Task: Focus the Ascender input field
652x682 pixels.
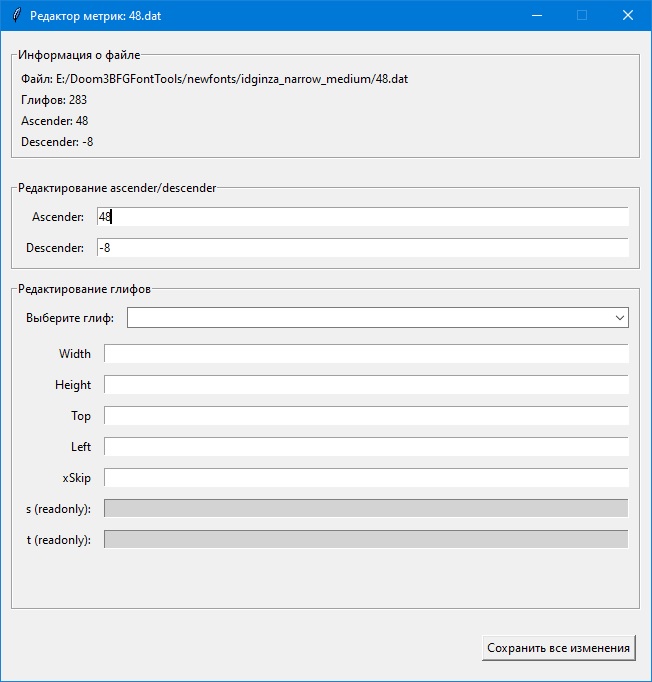Action: click(x=363, y=217)
